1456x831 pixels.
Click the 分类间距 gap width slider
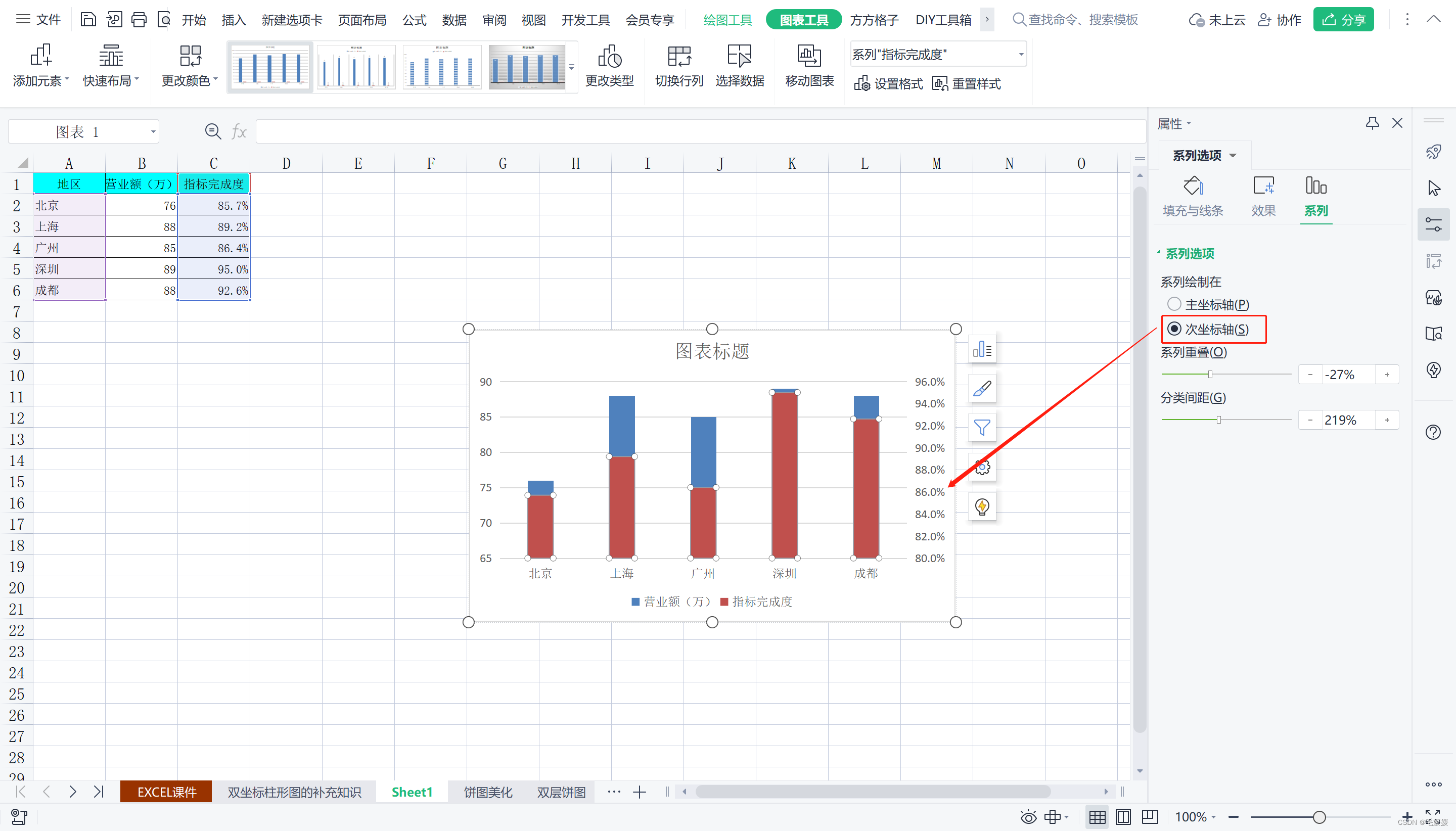1218,420
